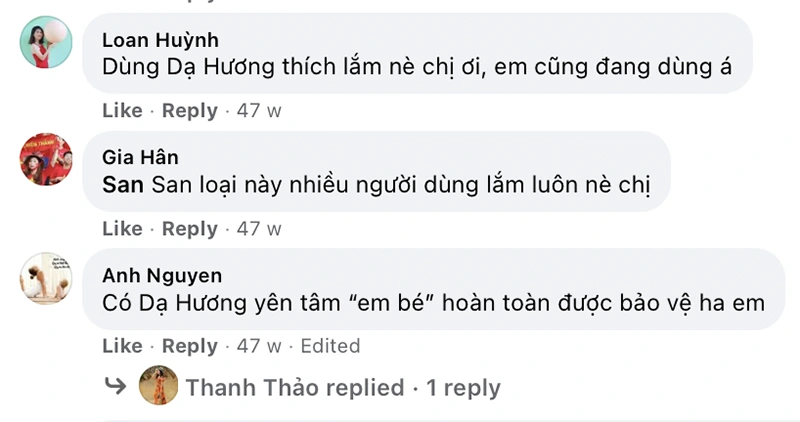Screen dimensions: 800x422
Task: Open Gia Hân's name link
Action: (x=141, y=157)
